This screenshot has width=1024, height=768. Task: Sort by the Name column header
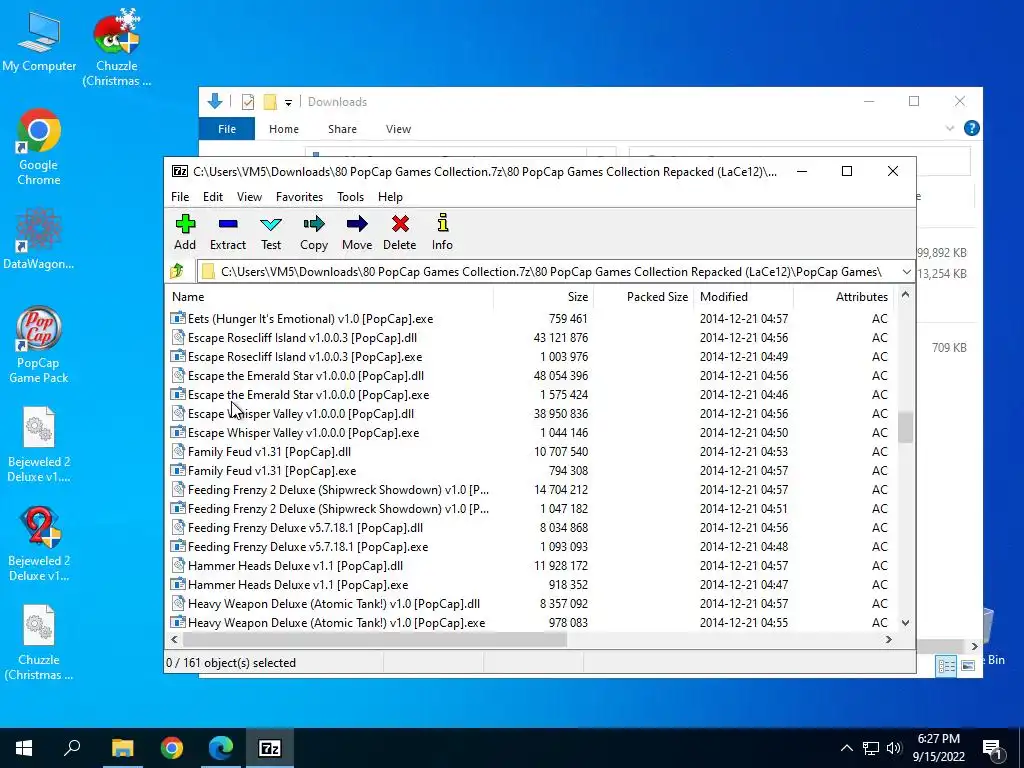(330, 296)
